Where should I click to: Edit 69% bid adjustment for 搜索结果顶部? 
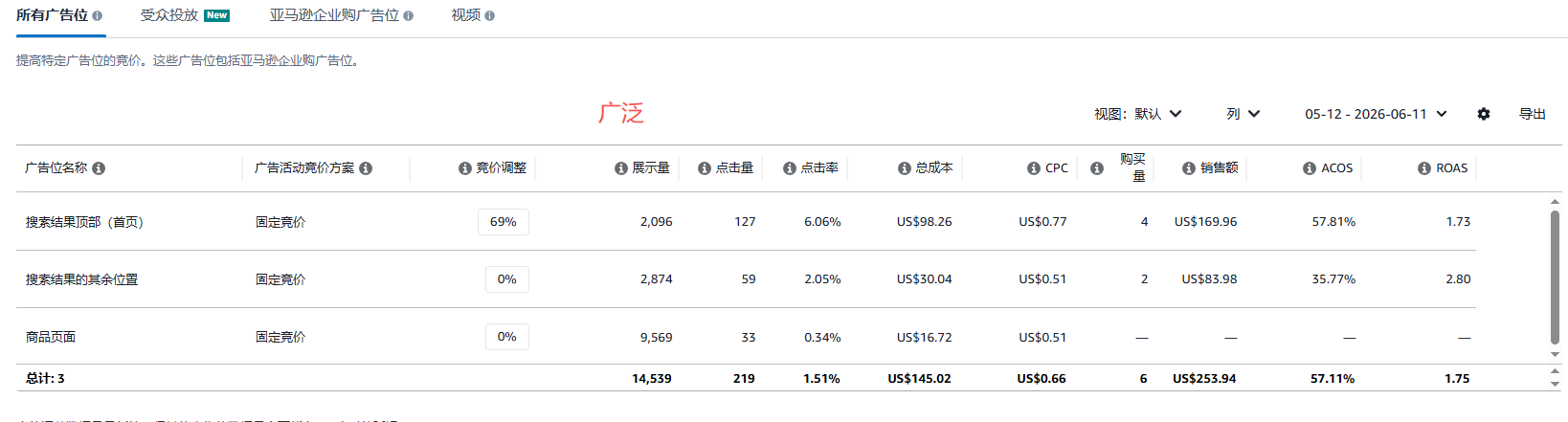(x=504, y=222)
